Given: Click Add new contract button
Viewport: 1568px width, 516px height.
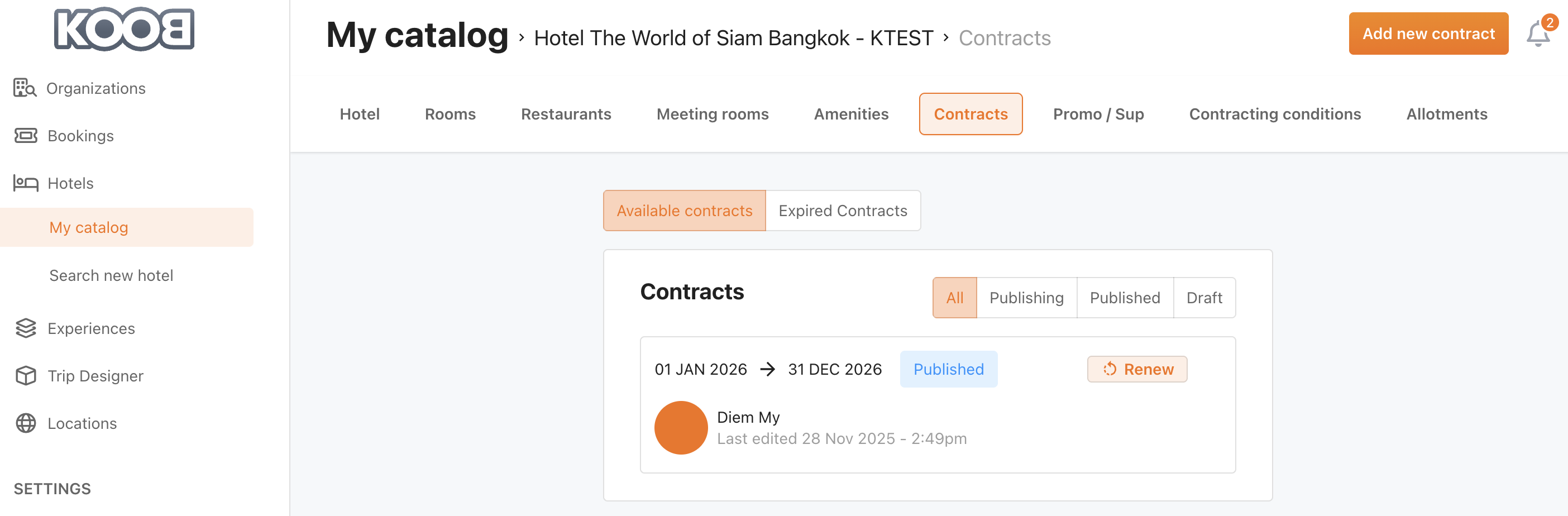Looking at the screenshot, I should point(1428,34).
